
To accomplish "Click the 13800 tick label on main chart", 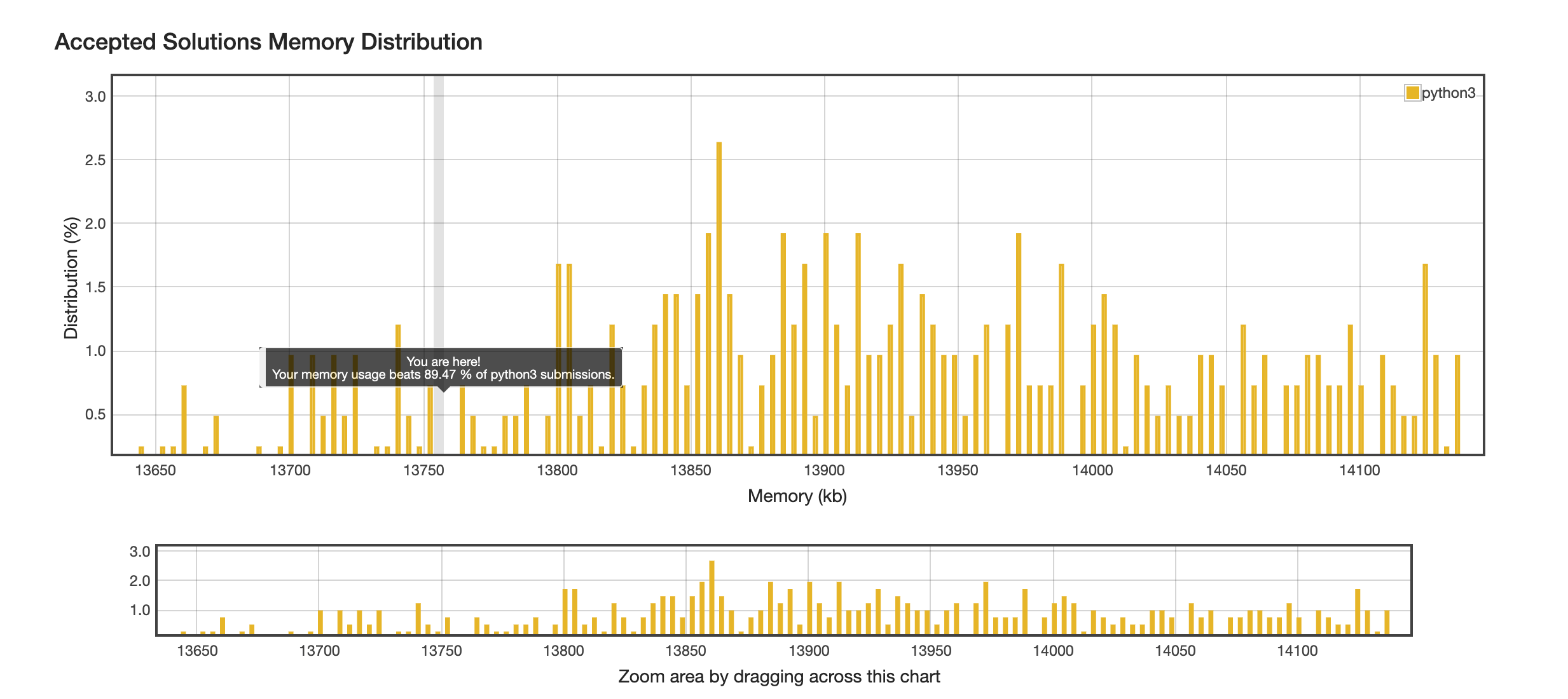I will pyautogui.click(x=557, y=470).
